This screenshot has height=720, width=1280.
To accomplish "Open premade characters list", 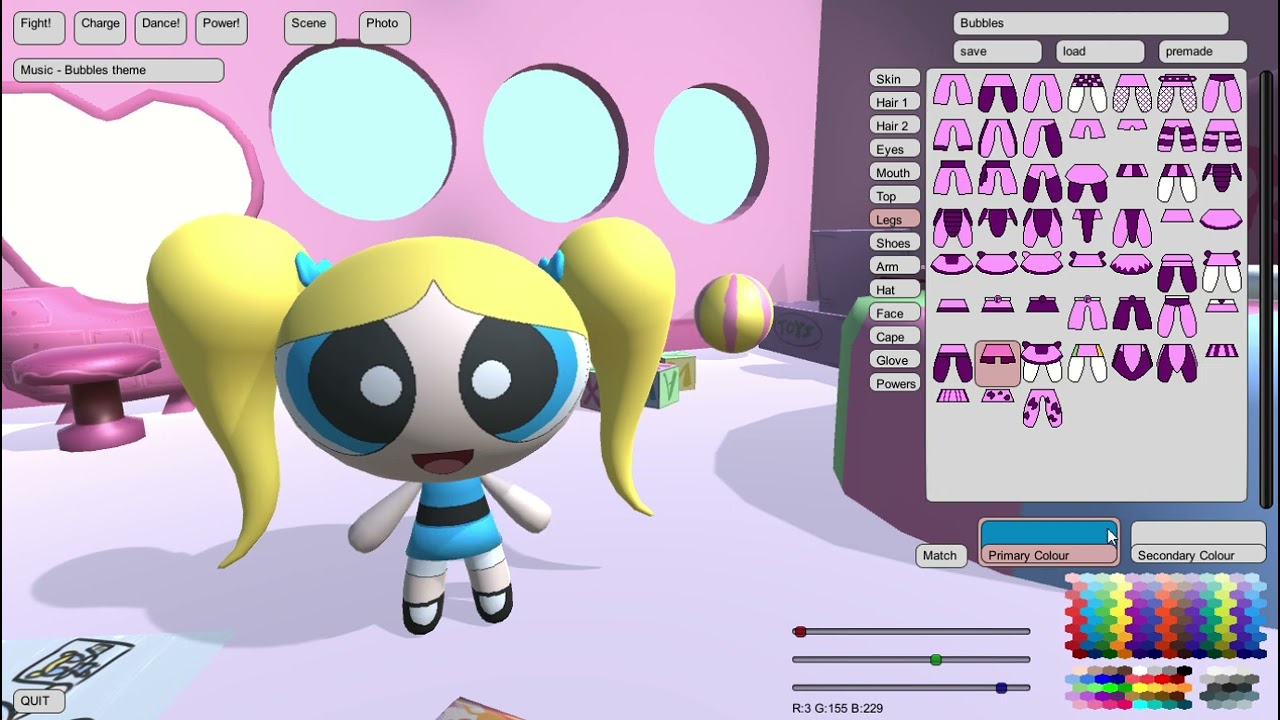I will (1203, 51).
